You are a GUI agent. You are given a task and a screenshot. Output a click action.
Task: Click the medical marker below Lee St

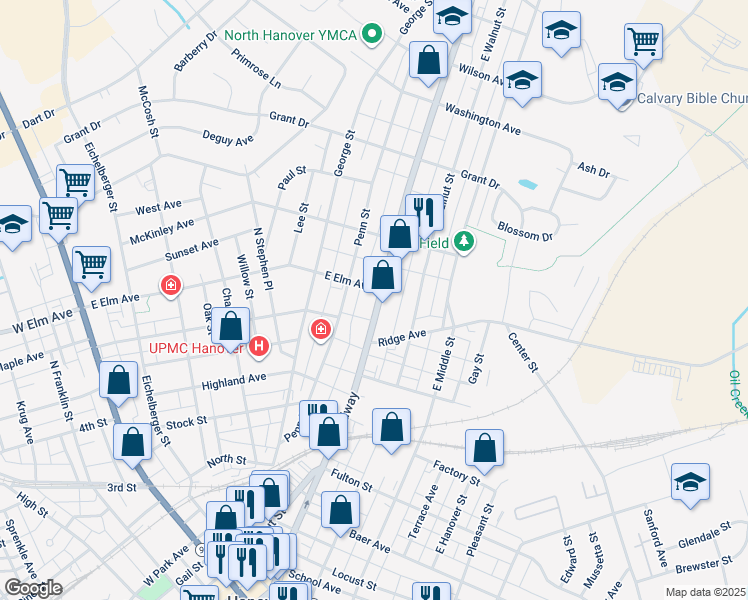point(321,329)
